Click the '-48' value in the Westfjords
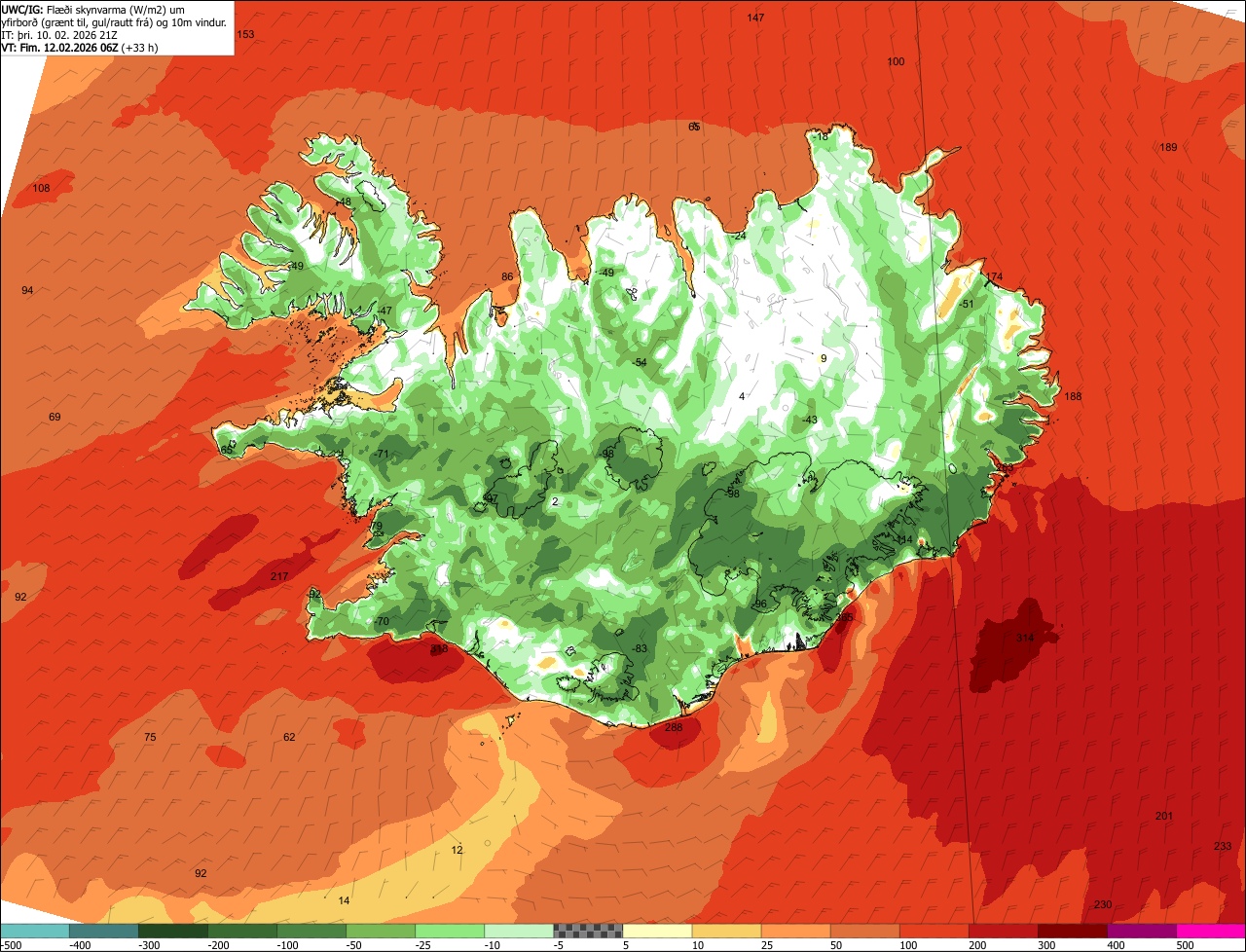 [344, 201]
